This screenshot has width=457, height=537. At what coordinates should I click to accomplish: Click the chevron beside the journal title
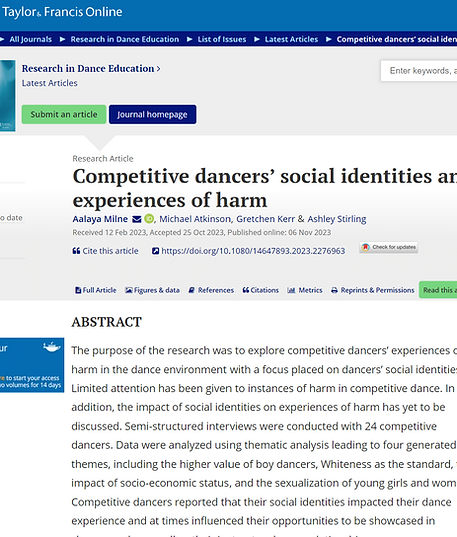pyautogui.click(x=158, y=69)
